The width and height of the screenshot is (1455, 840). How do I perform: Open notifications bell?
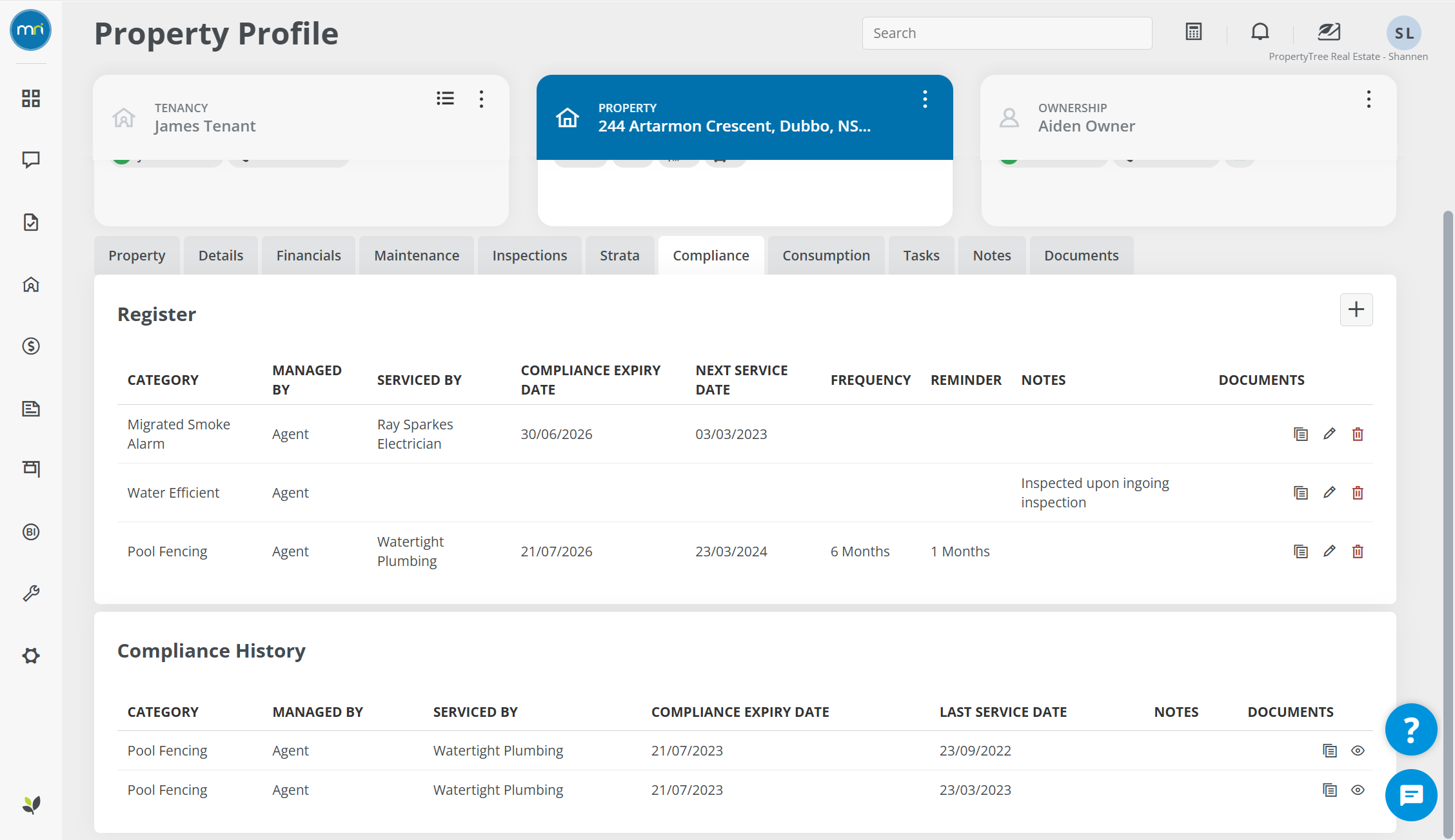tap(1260, 32)
